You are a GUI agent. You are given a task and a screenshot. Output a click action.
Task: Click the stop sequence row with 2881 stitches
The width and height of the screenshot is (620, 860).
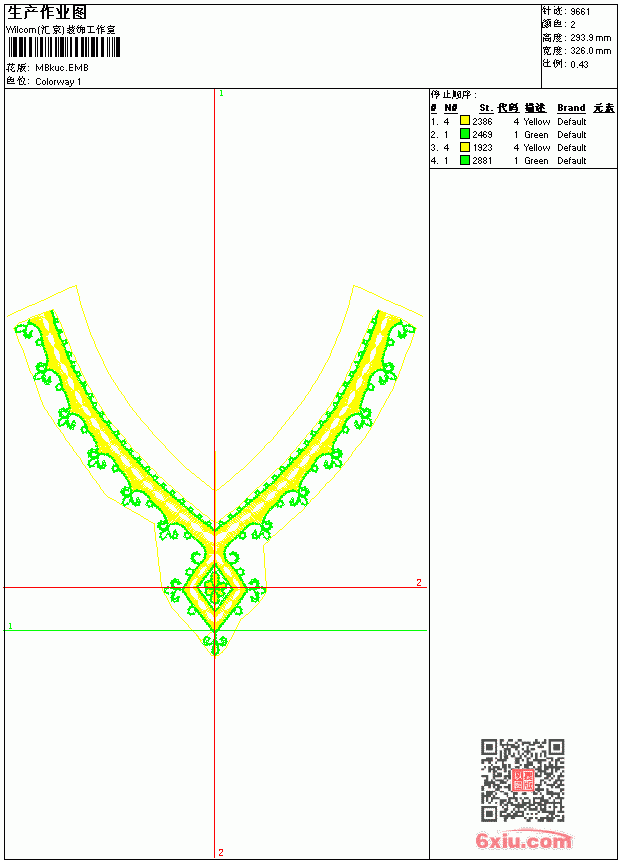[x=523, y=161]
